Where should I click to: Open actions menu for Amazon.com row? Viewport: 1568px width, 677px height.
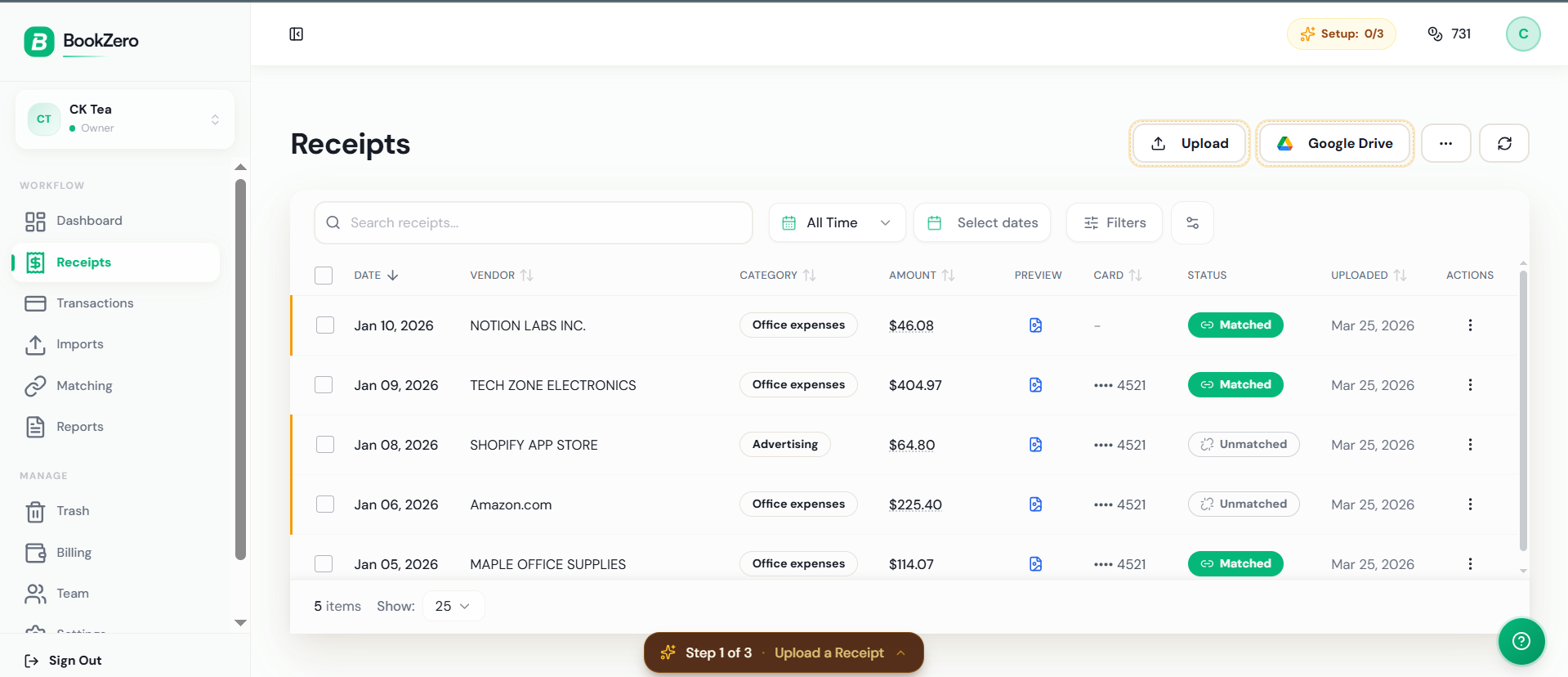pyautogui.click(x=1470, y=504)
